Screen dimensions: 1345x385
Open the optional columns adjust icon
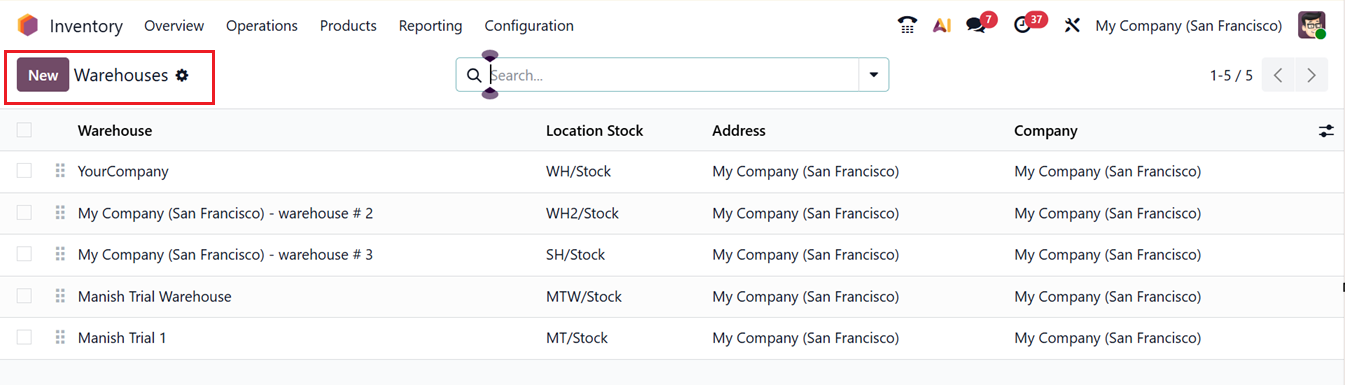[x=1326, y=131]
